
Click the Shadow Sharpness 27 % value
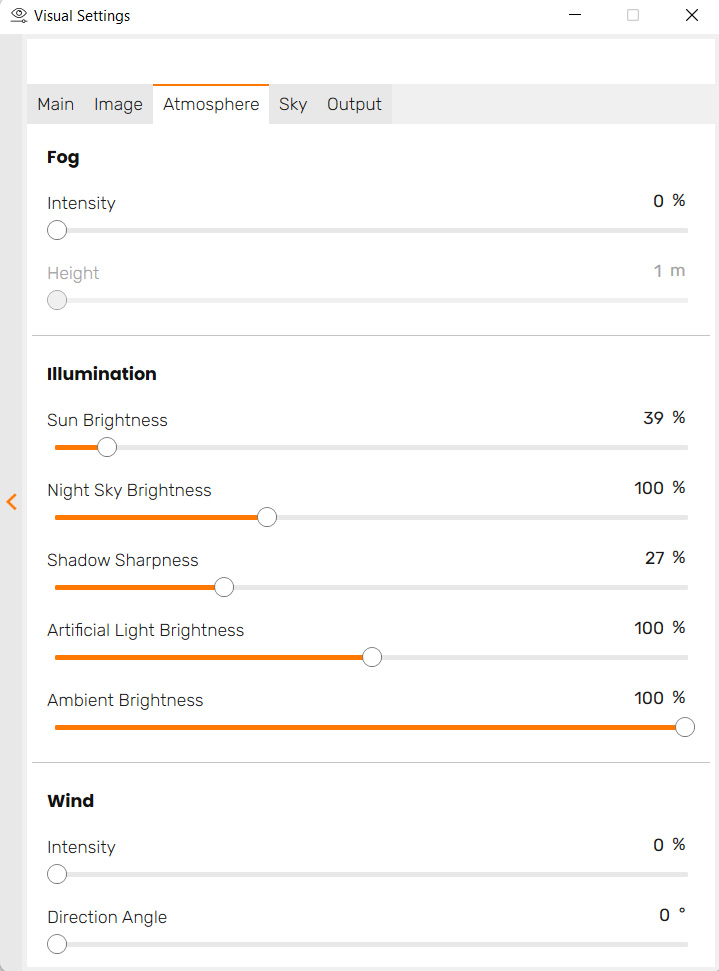click(x=665, y=558)
